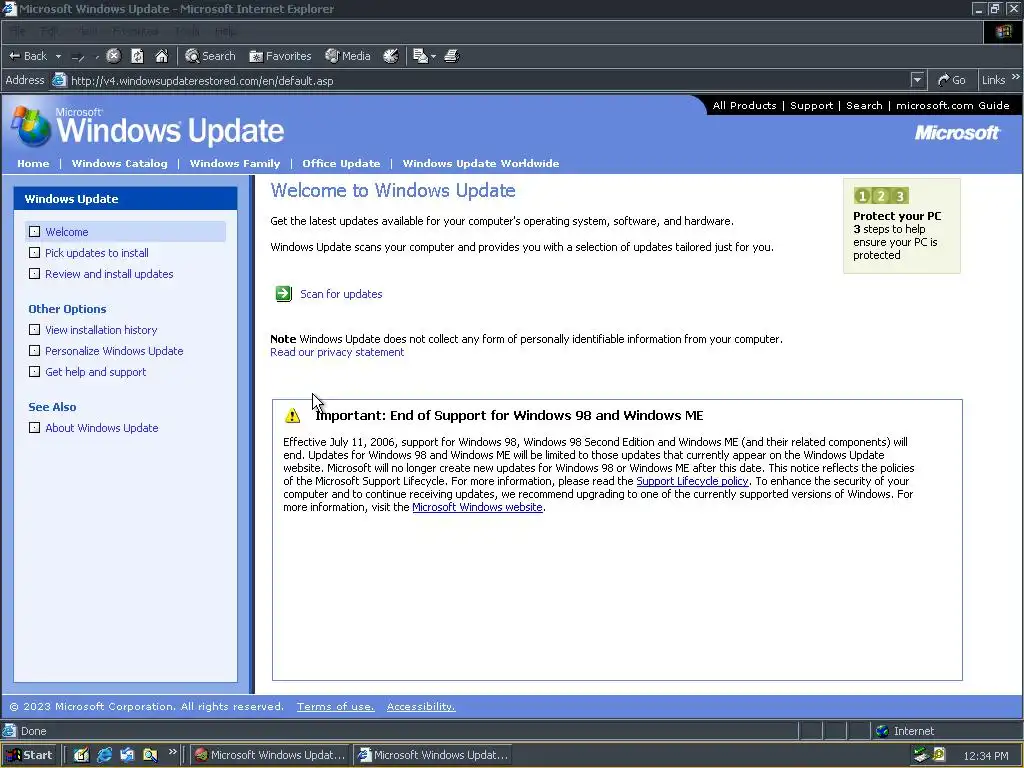
Task: Click the system tray clock 12:34 PM
Action: point(986,756)
